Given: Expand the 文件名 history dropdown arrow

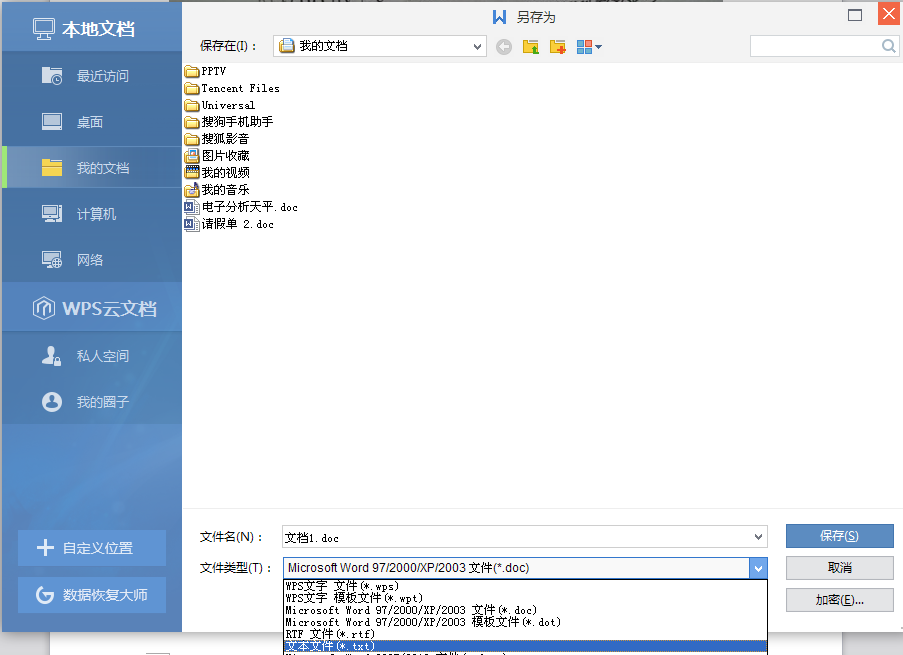Looking at the screenshot, I should click(x=758, y=537).
